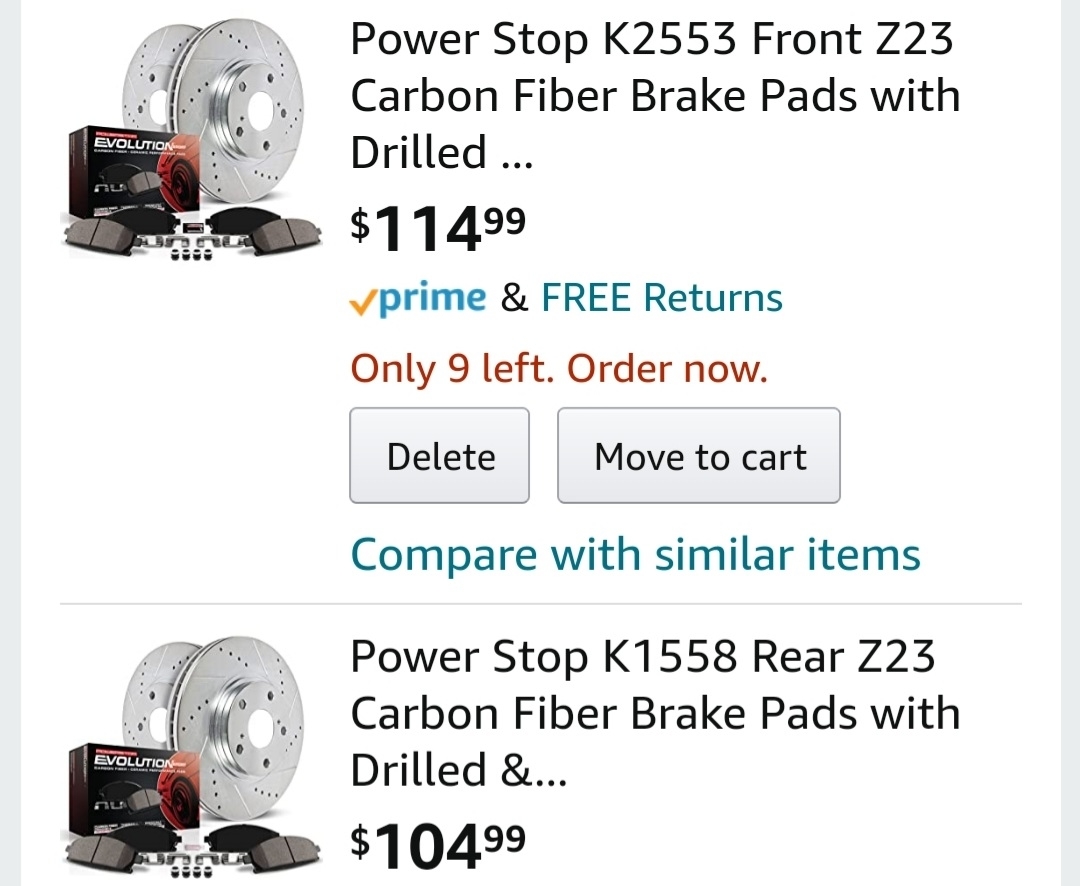Viewport: 1080px width, 886px height.
Task: Open Compare with similar items
Action: [635, 554]
